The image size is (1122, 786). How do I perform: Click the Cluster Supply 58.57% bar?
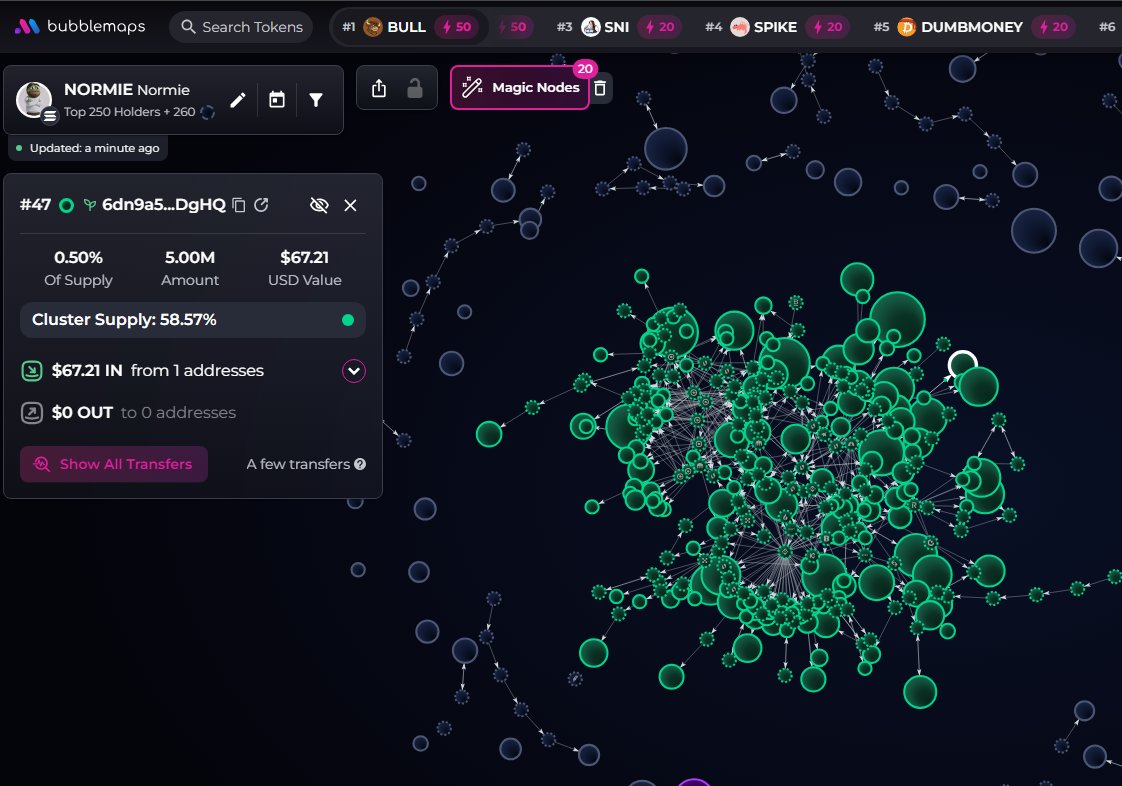192,319
